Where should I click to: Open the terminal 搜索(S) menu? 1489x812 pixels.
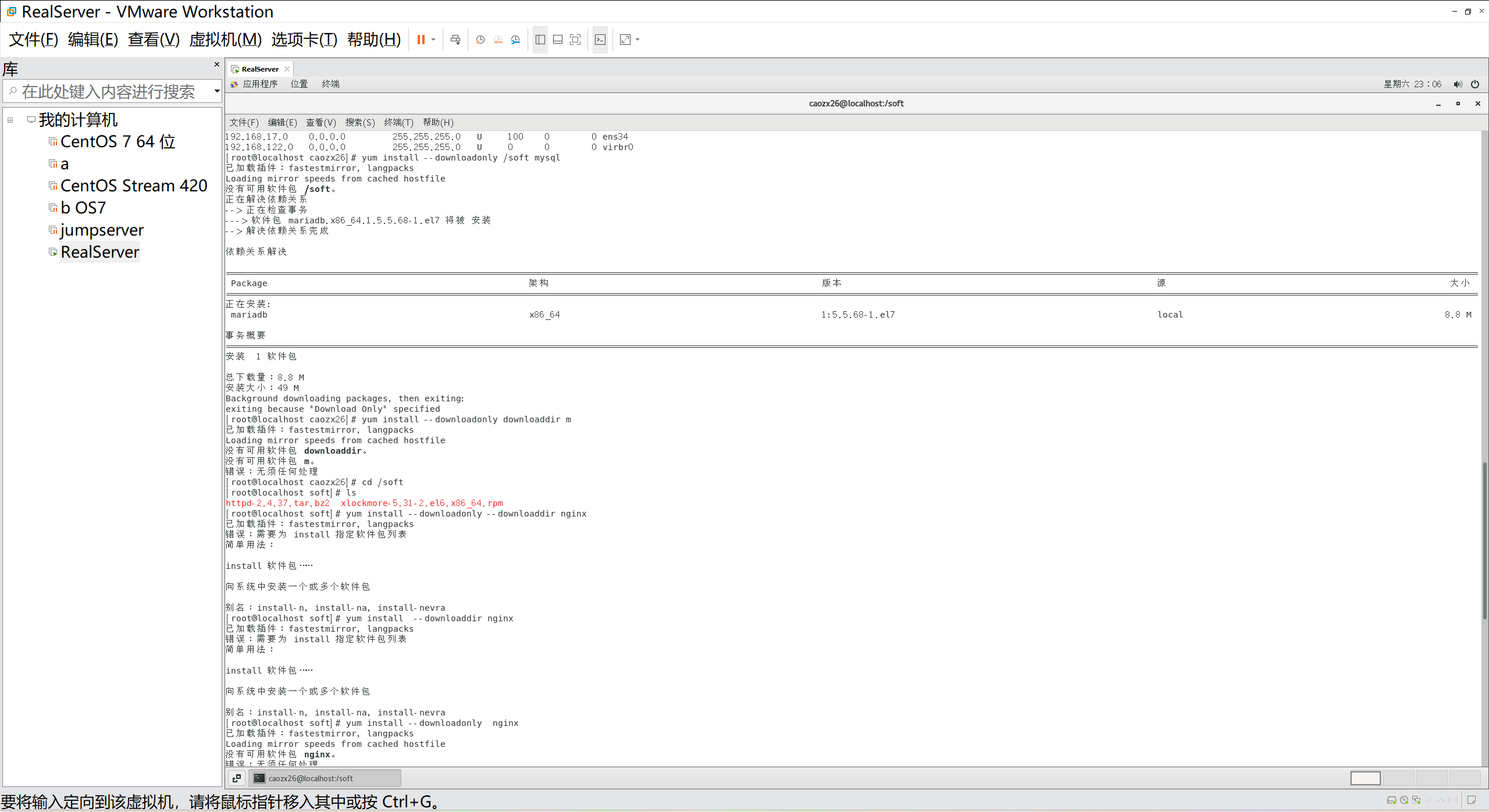[x=359, y=122]
